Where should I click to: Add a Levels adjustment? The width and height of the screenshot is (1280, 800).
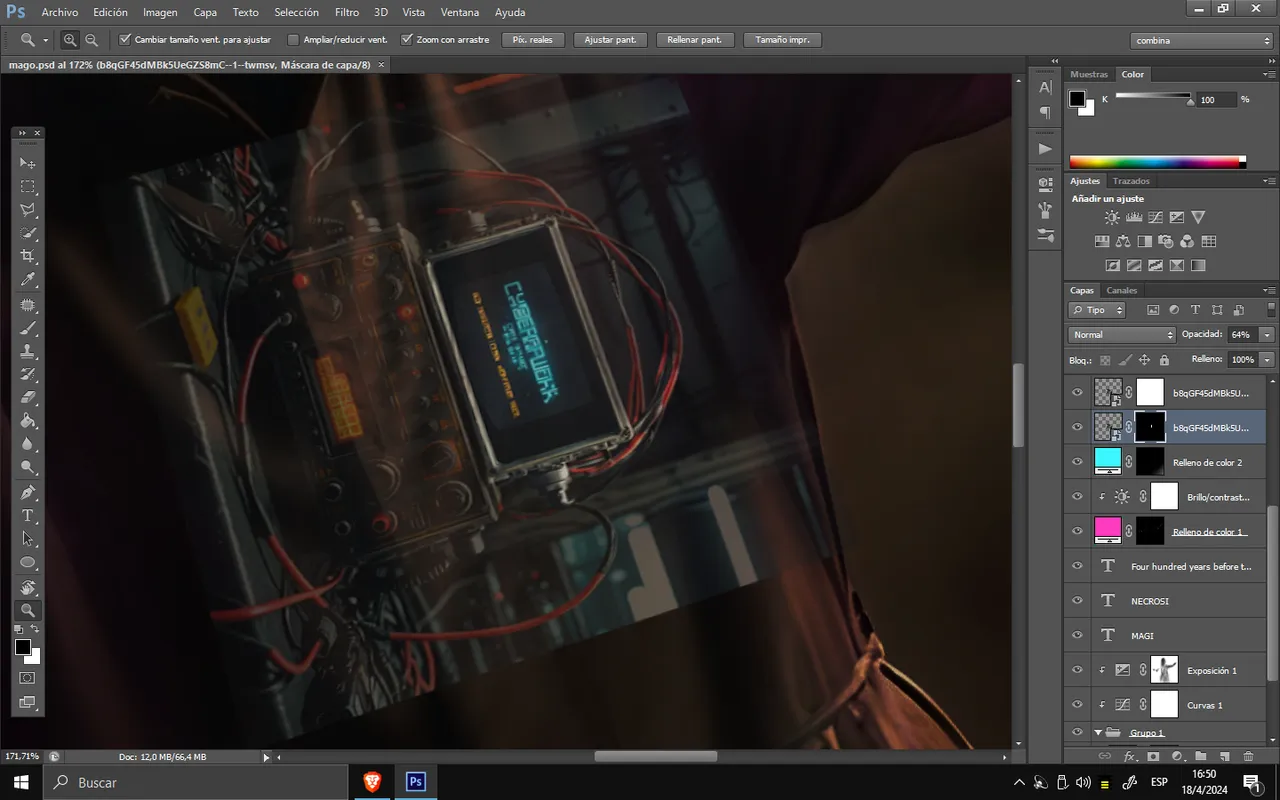pos(1134,217)
